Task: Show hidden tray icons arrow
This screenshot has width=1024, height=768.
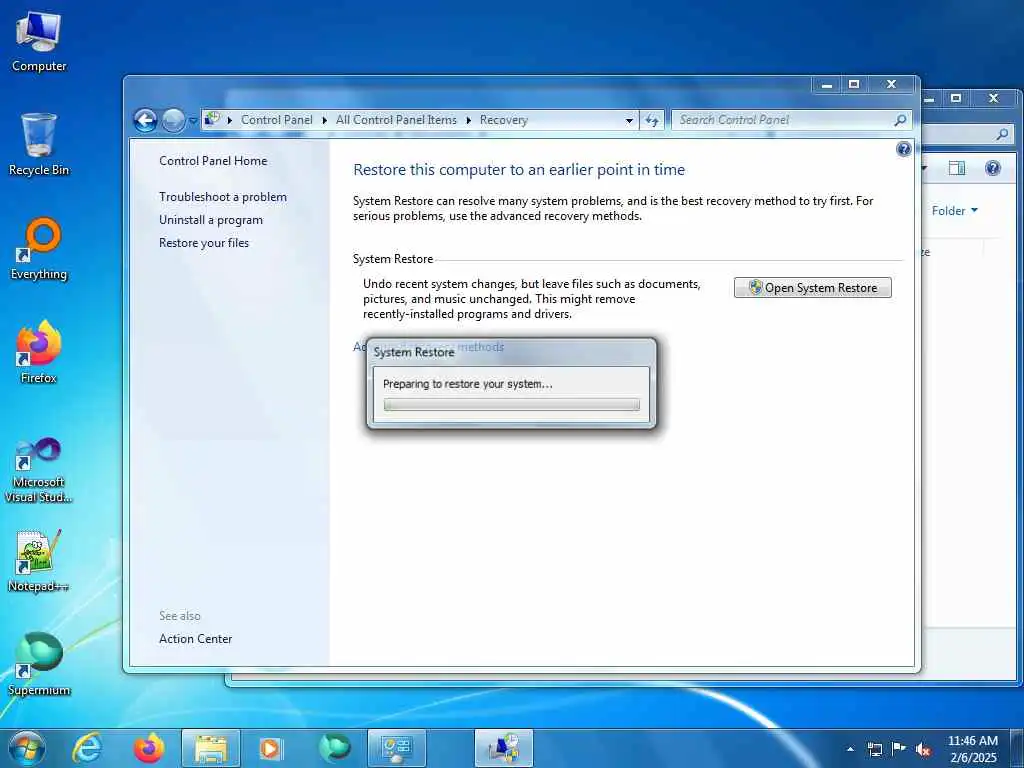Action: tap(850, 749)
